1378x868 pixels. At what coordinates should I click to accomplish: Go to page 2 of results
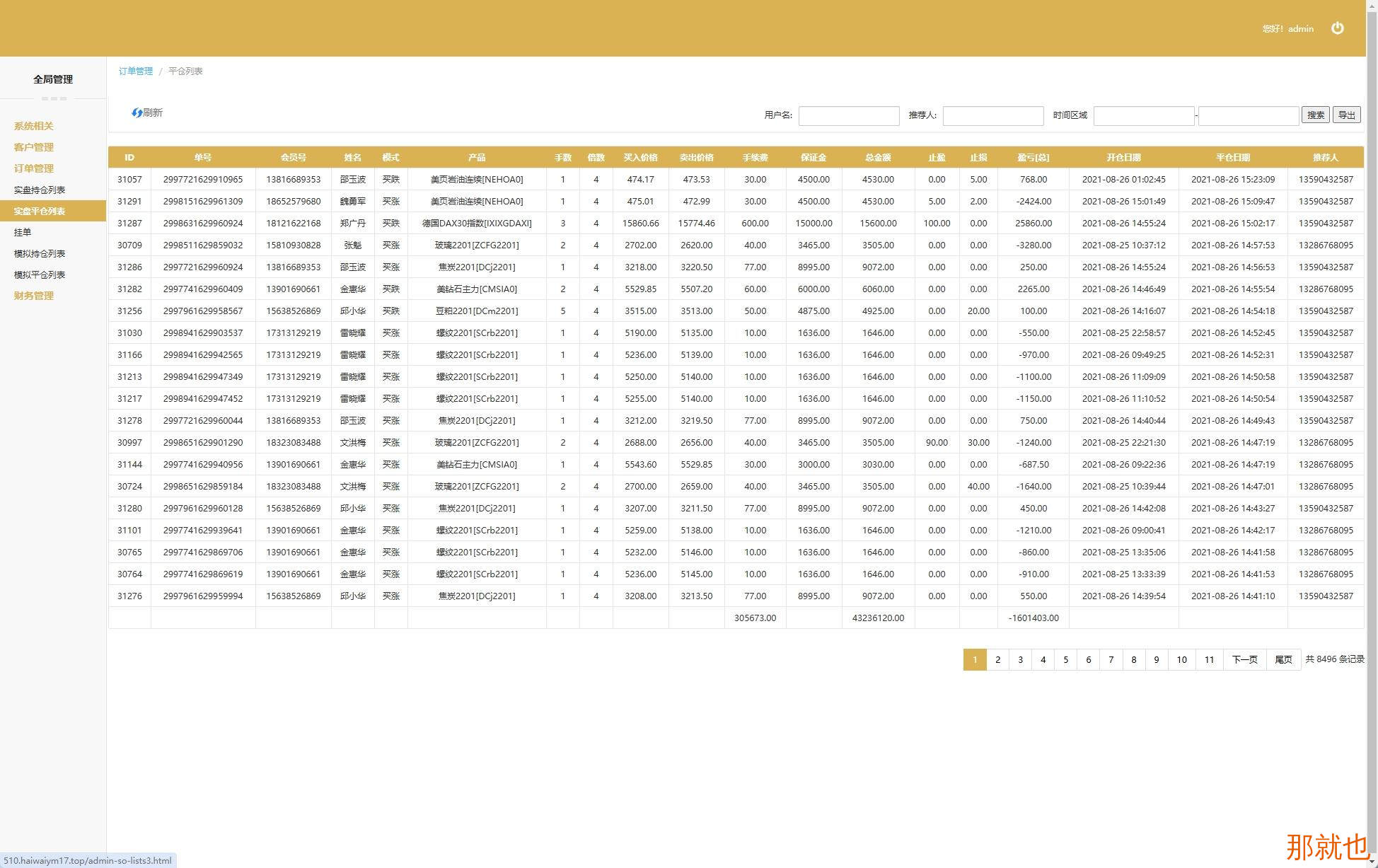click(x=997, y=659)
